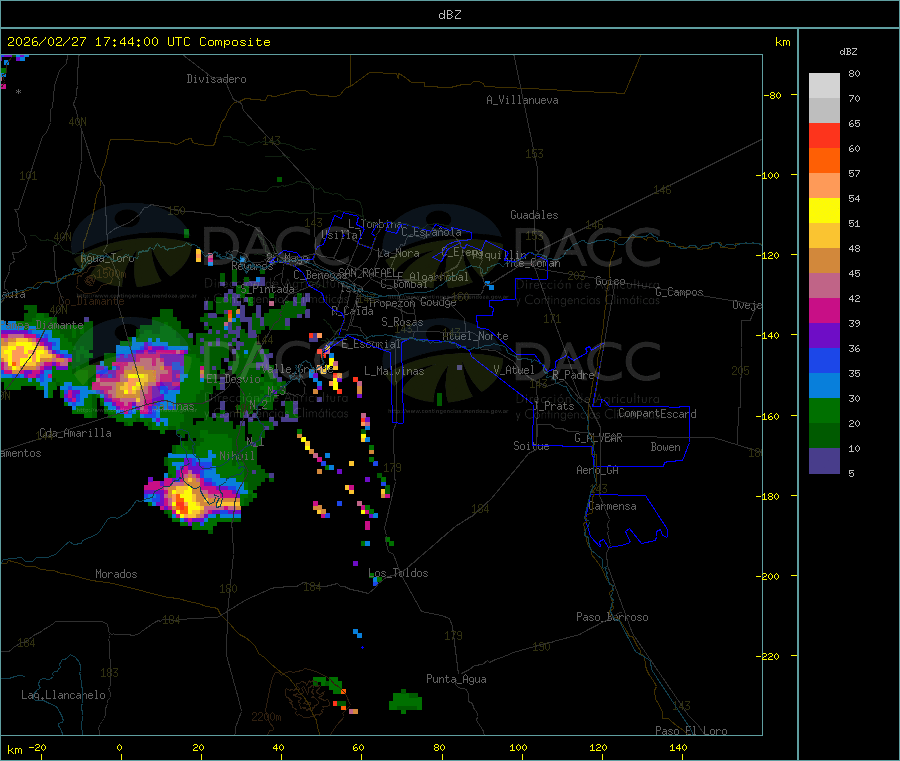
Task: Click the dBZ title at top
Action: click(x=449, y=14)
